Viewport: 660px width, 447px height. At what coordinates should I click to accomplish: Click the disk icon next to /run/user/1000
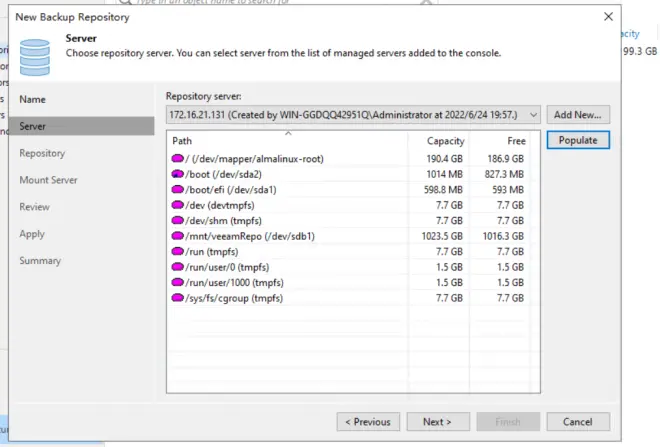[178, 282]
